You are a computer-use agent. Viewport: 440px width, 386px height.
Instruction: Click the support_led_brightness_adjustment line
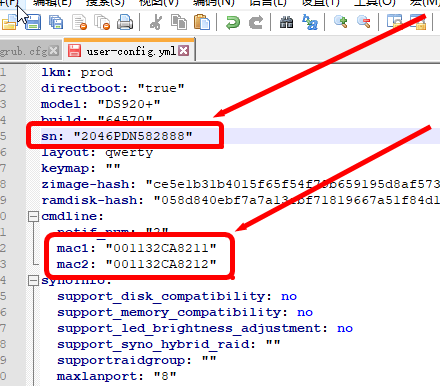point(205,328)
